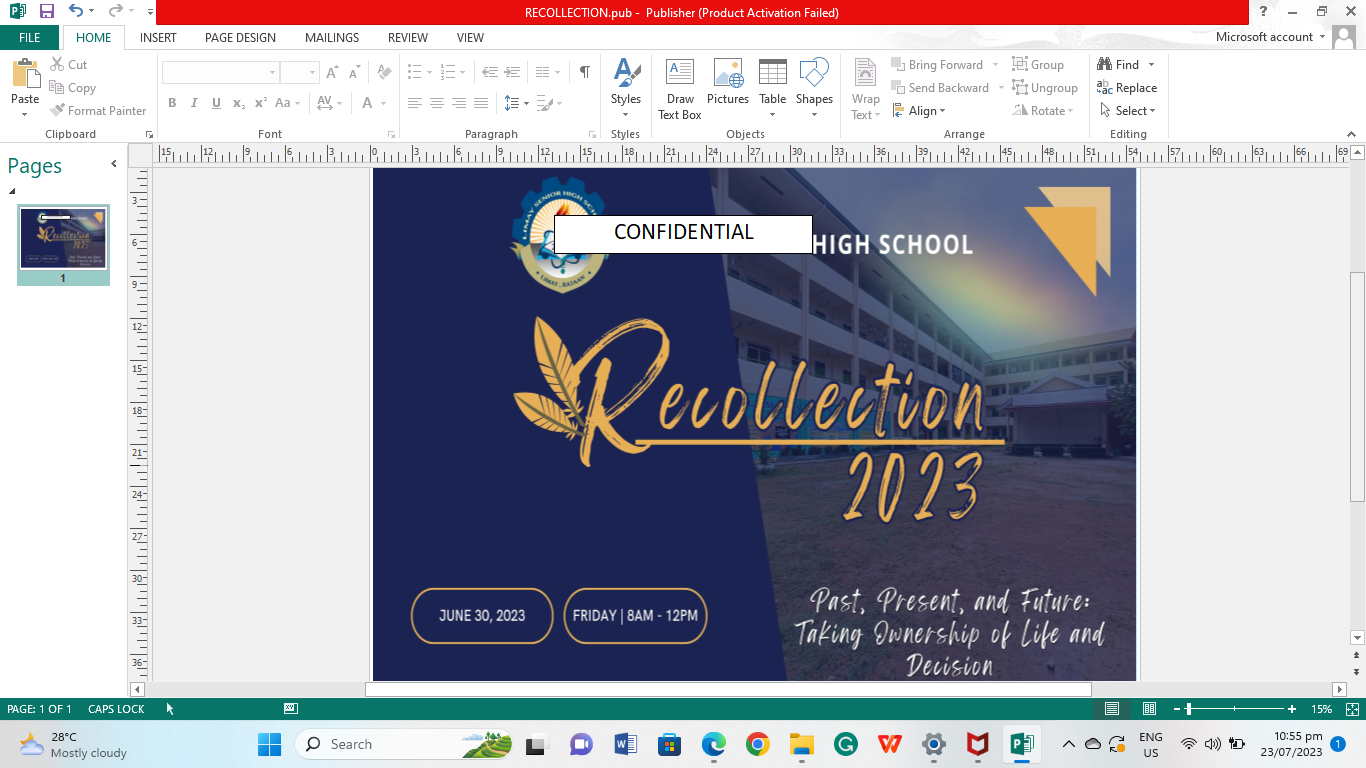The image size is (1366, 768).
Task: Switch to two-page spread view
Action: pos(1150,709)
